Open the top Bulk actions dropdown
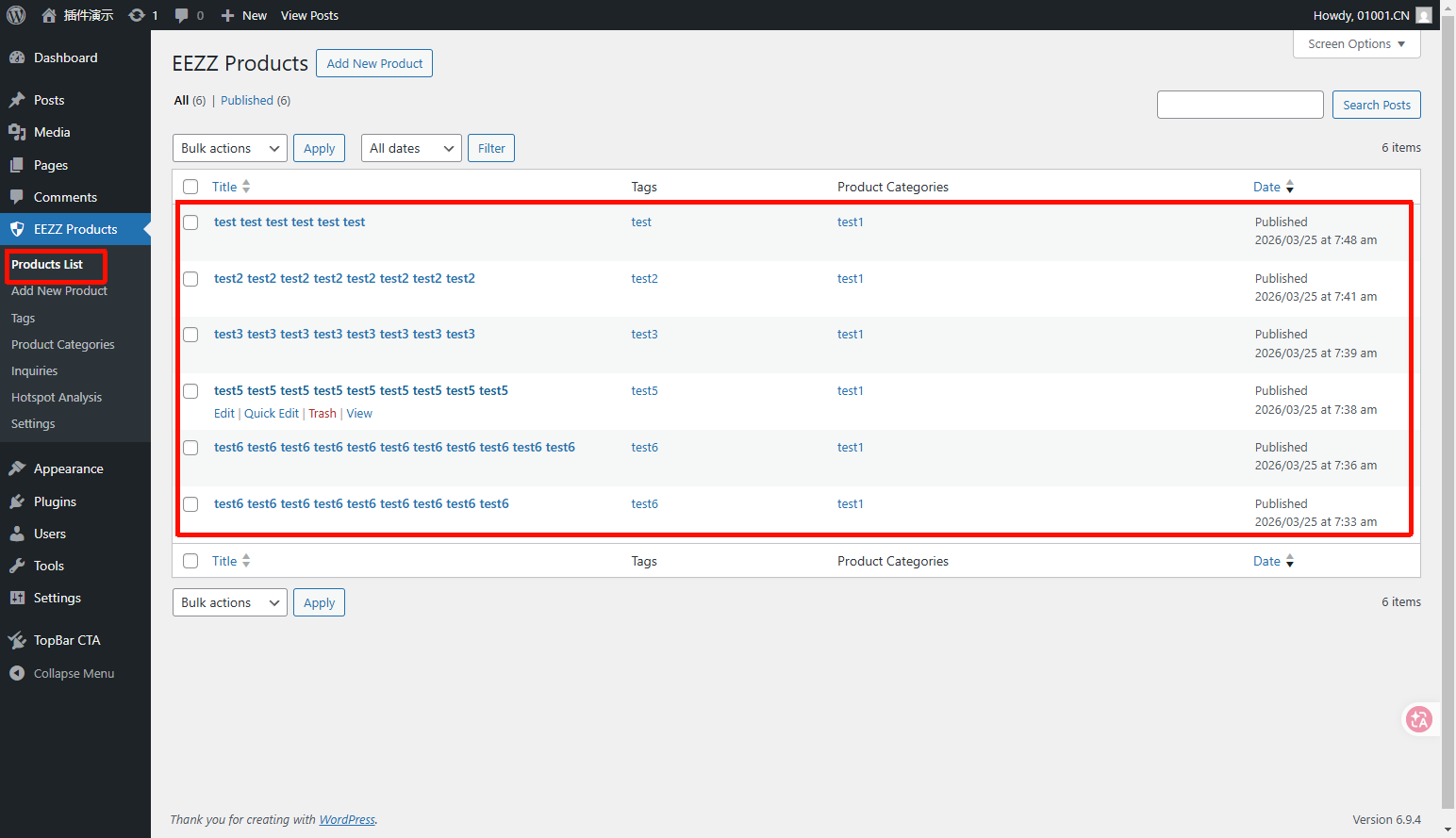The height and width of the screenshot is (838, 1456). (230, 148)
